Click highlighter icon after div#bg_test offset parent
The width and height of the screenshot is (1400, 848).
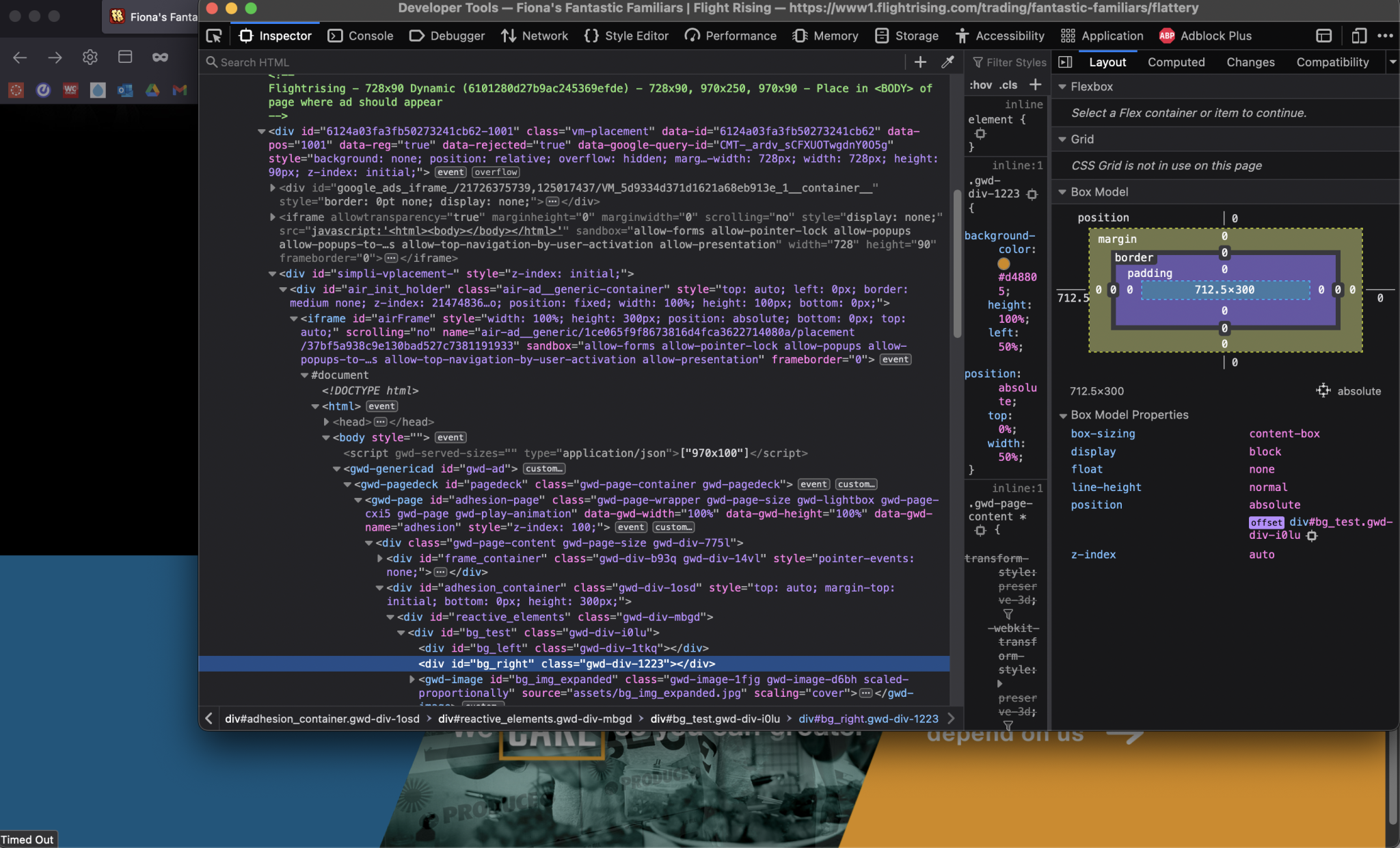point(1311,535)
